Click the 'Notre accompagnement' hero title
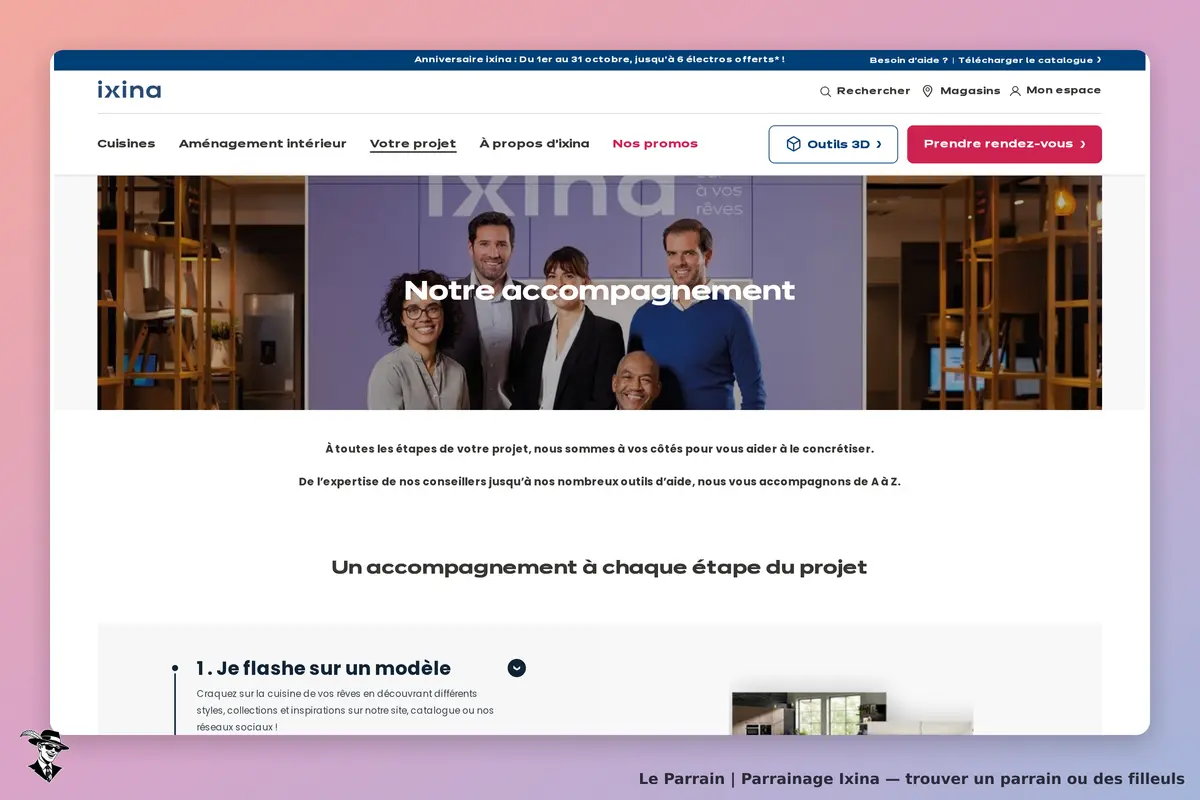The height and width of the screenshot is (800, 1200). click(x=599, y=290)
